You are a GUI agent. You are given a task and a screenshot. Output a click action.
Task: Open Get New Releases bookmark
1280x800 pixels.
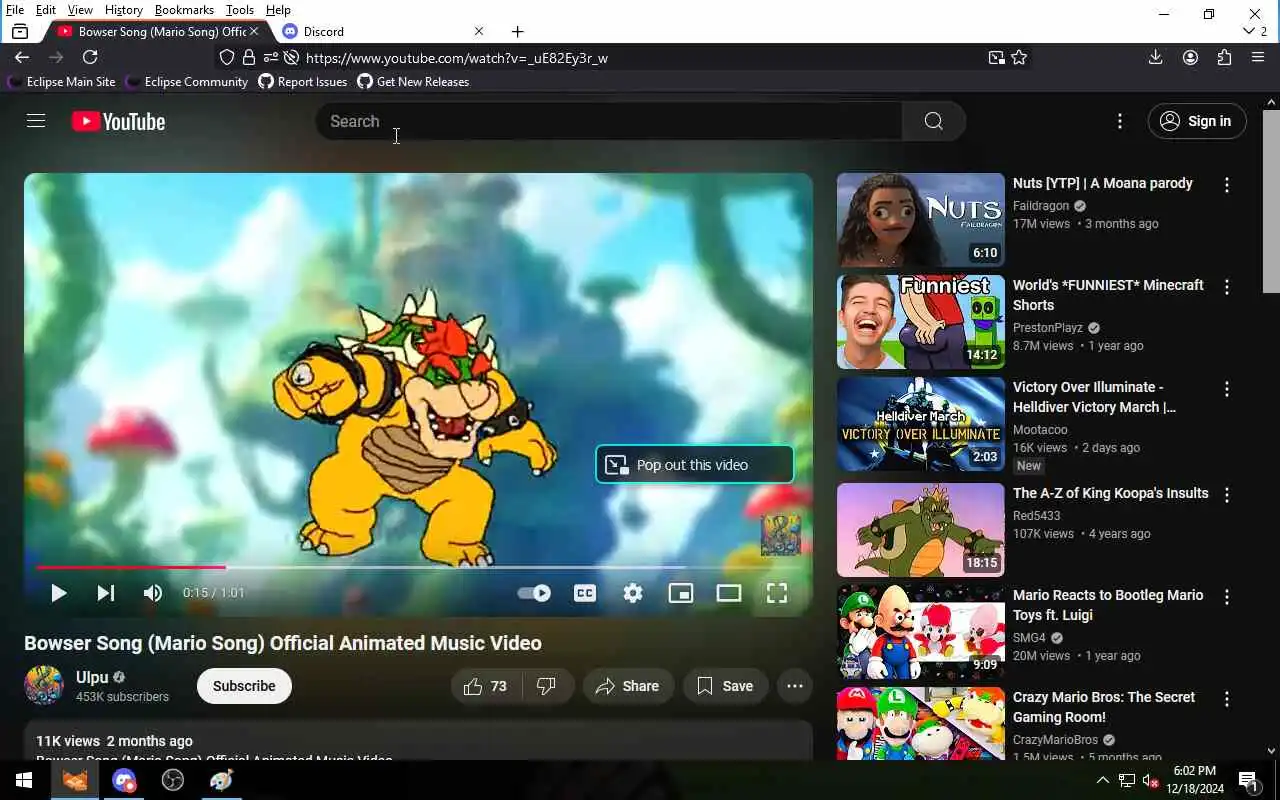click(x=413, y=82)
